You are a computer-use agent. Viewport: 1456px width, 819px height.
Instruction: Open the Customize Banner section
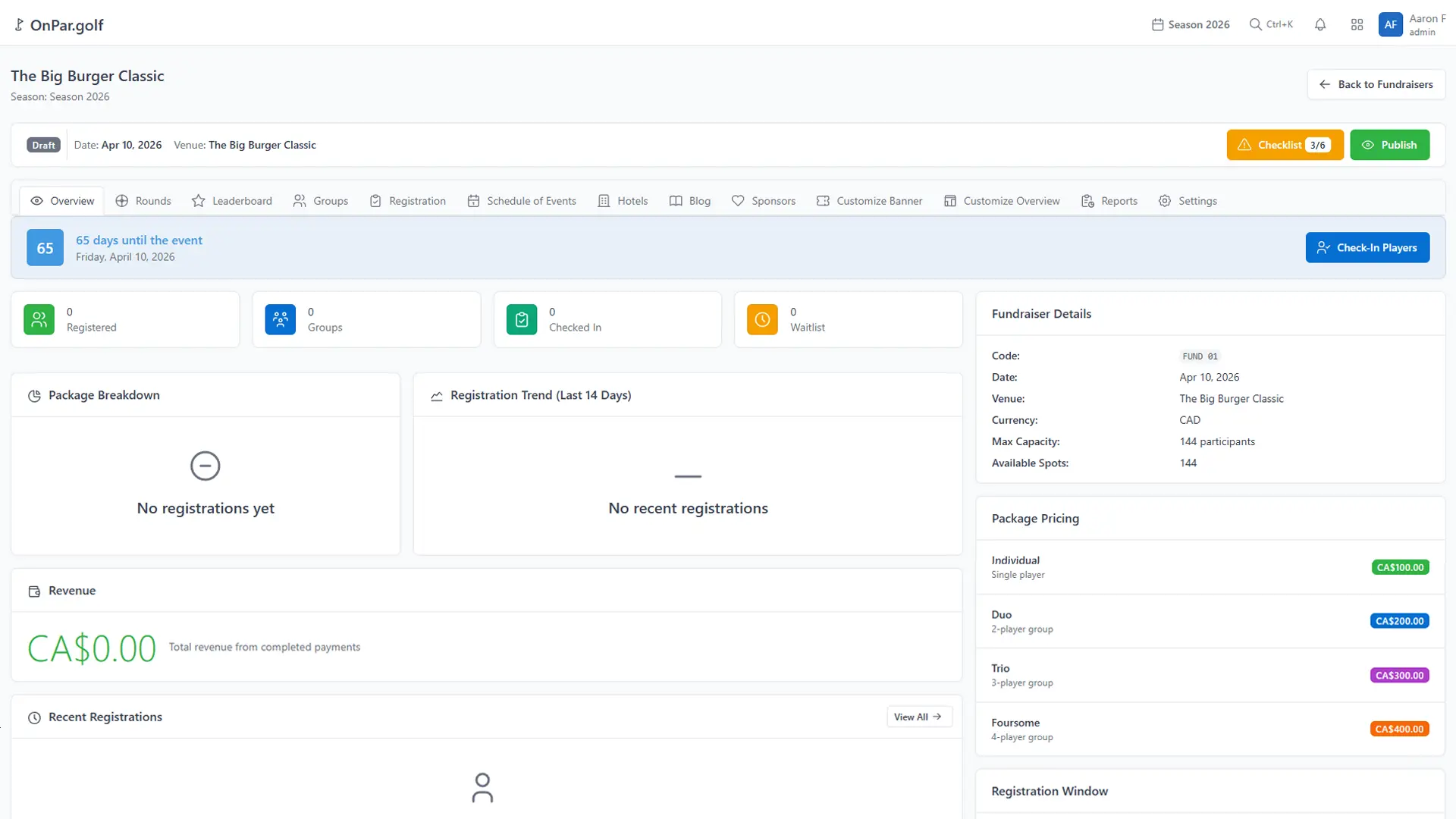tap(869, 200)
